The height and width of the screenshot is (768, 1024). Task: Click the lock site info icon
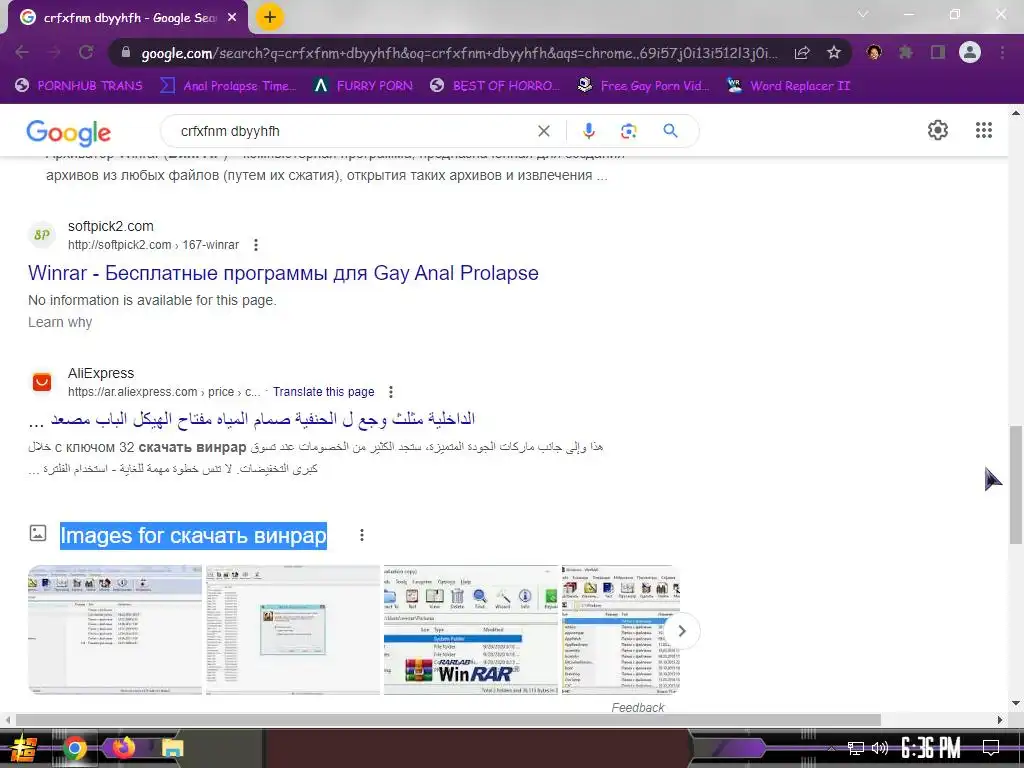click(126, 53)
